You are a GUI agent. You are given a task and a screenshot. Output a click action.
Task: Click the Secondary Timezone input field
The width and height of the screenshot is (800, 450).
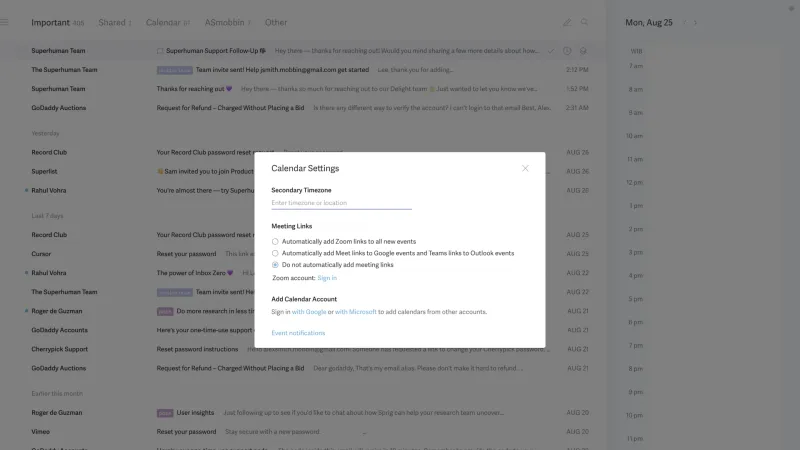[341, 203]
